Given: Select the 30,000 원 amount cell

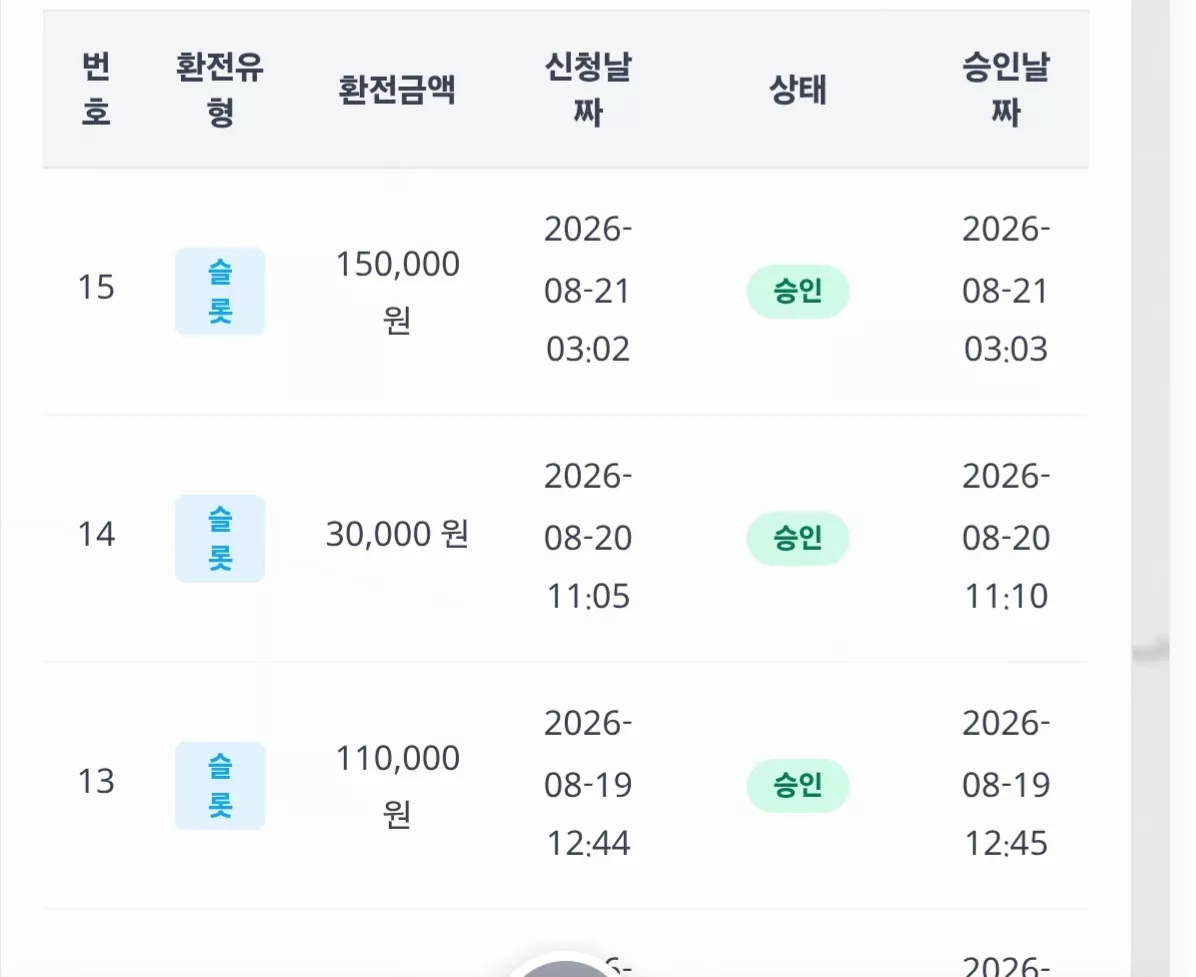Looking at the screenshot, I should (397, 534).
